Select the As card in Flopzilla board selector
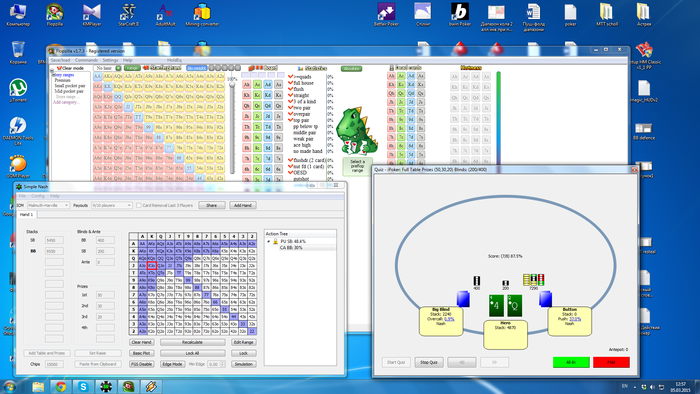This screenshot has height=394, width=700. click(x=279, y=85)
